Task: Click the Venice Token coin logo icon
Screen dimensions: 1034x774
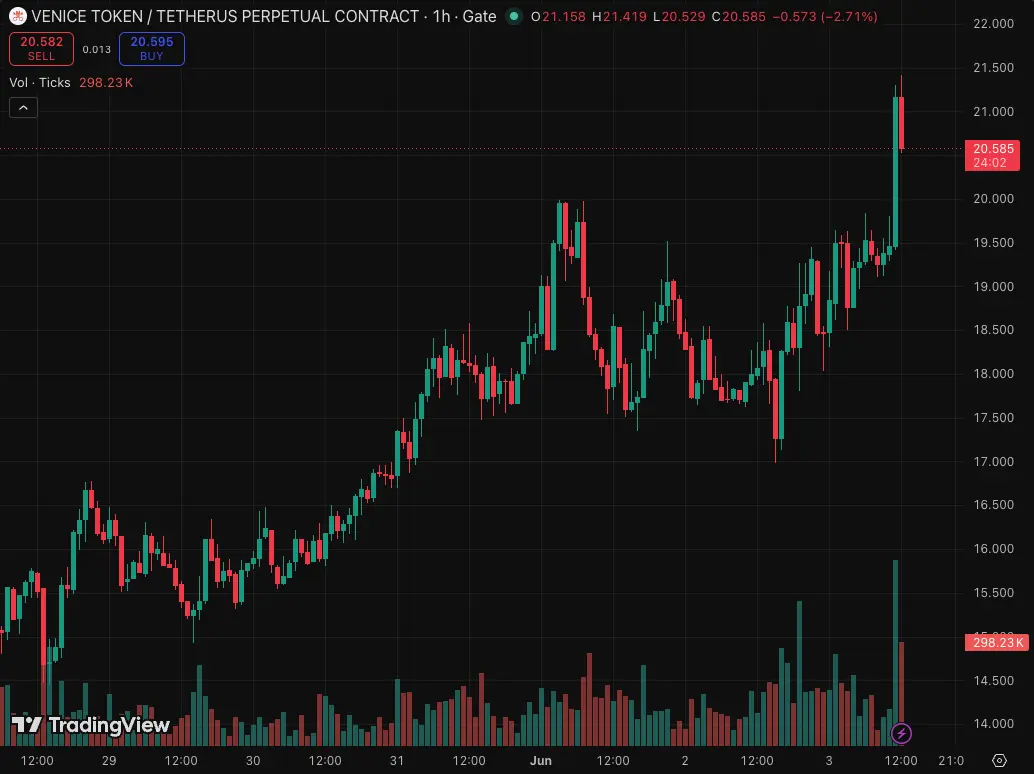Action: coord(18,16)
